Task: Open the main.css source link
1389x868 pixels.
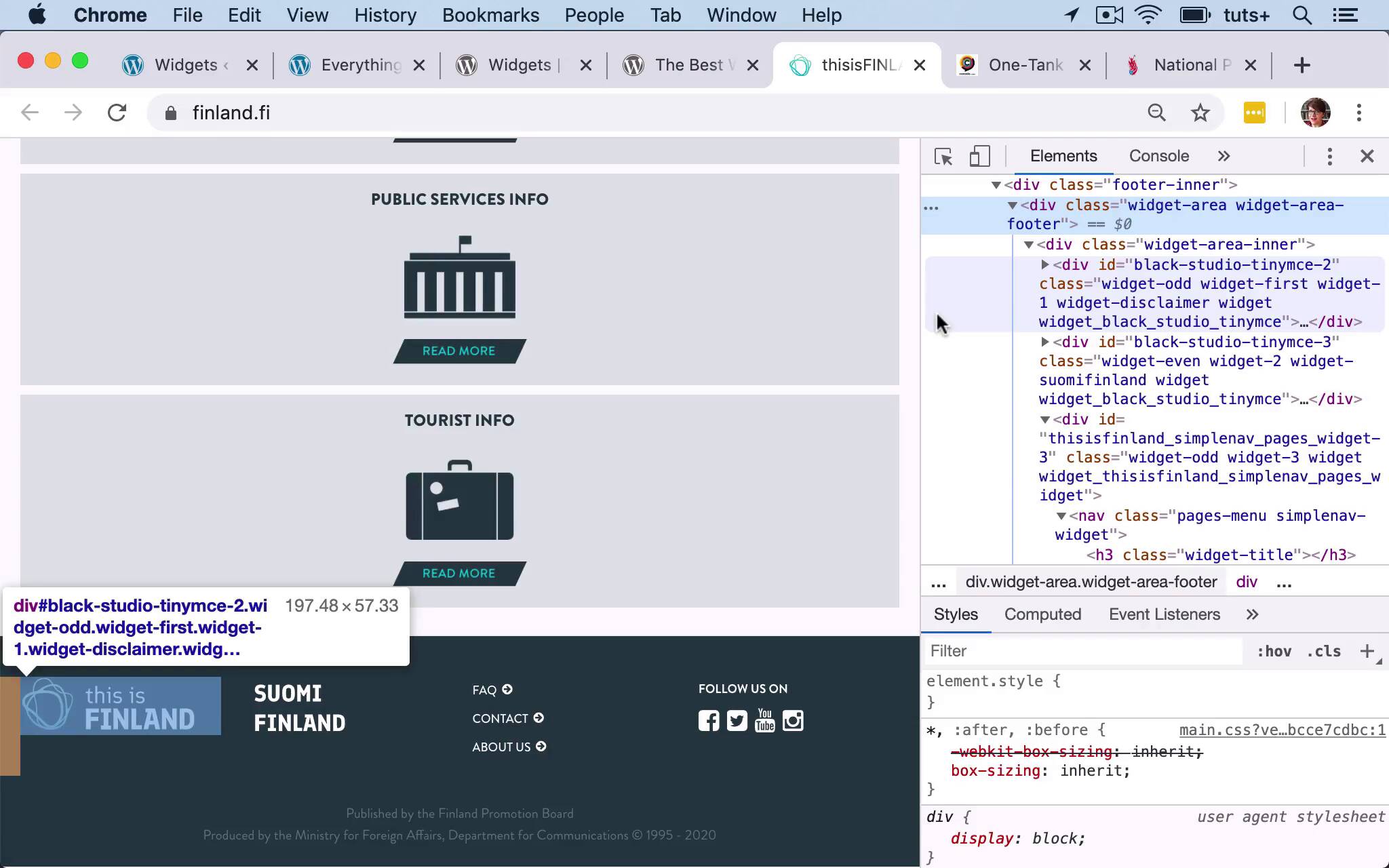Action: click(x=1282, y=730)
